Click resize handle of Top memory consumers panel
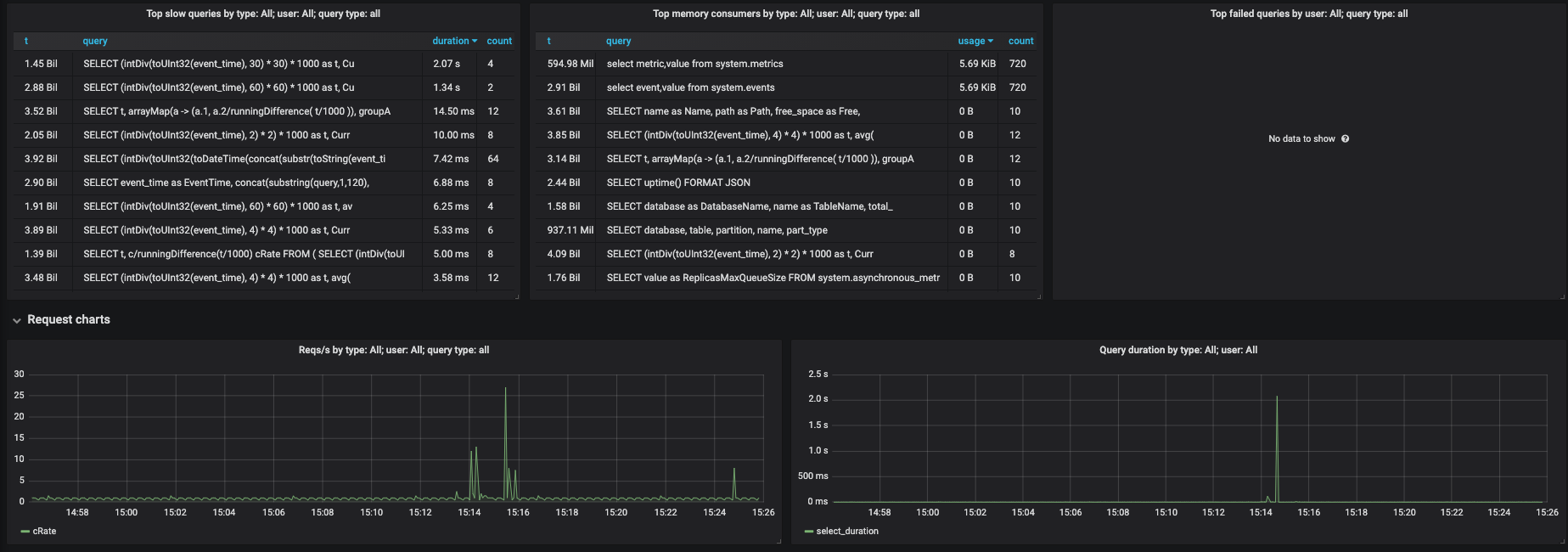 point(1040,296)
